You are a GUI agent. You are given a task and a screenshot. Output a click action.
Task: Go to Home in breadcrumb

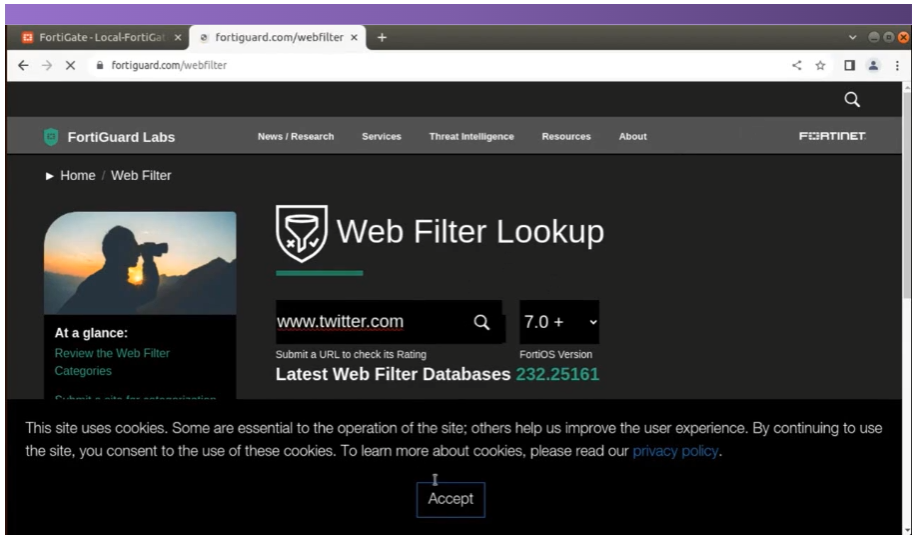click(78, 176)
